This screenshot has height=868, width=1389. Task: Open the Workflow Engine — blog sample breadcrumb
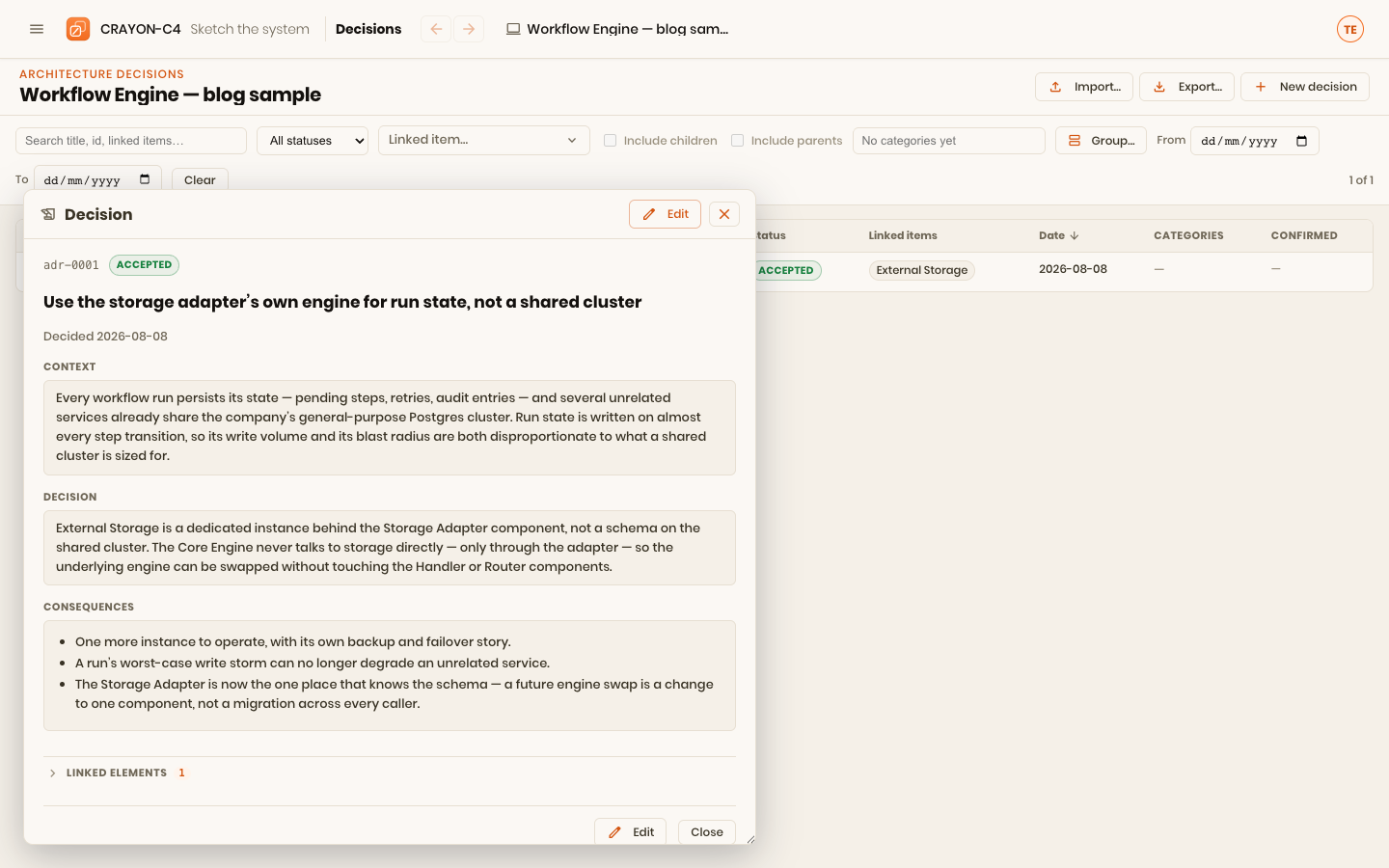(x=617, y=29)
